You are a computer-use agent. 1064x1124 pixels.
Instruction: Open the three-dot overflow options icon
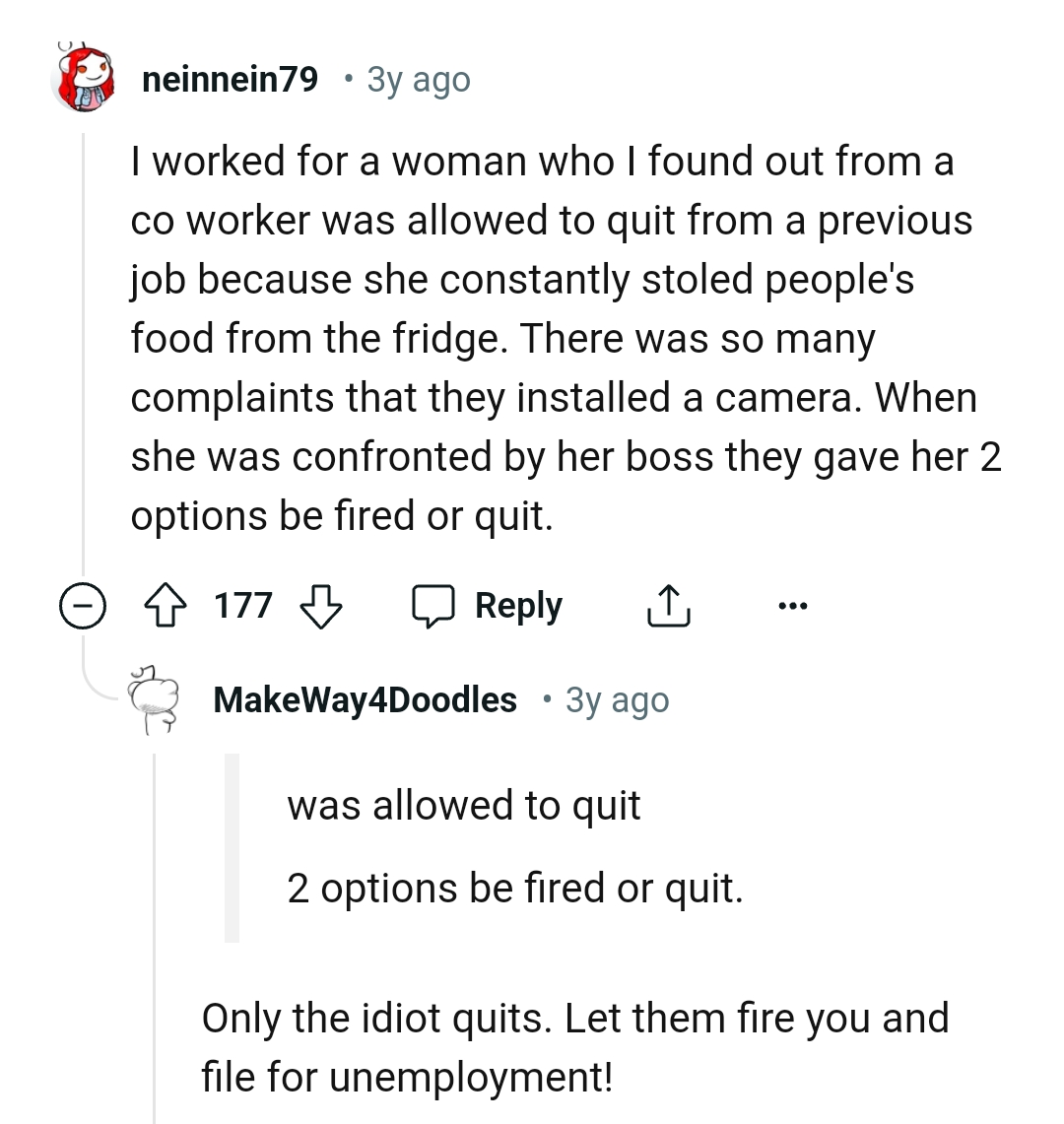[794, 605]
